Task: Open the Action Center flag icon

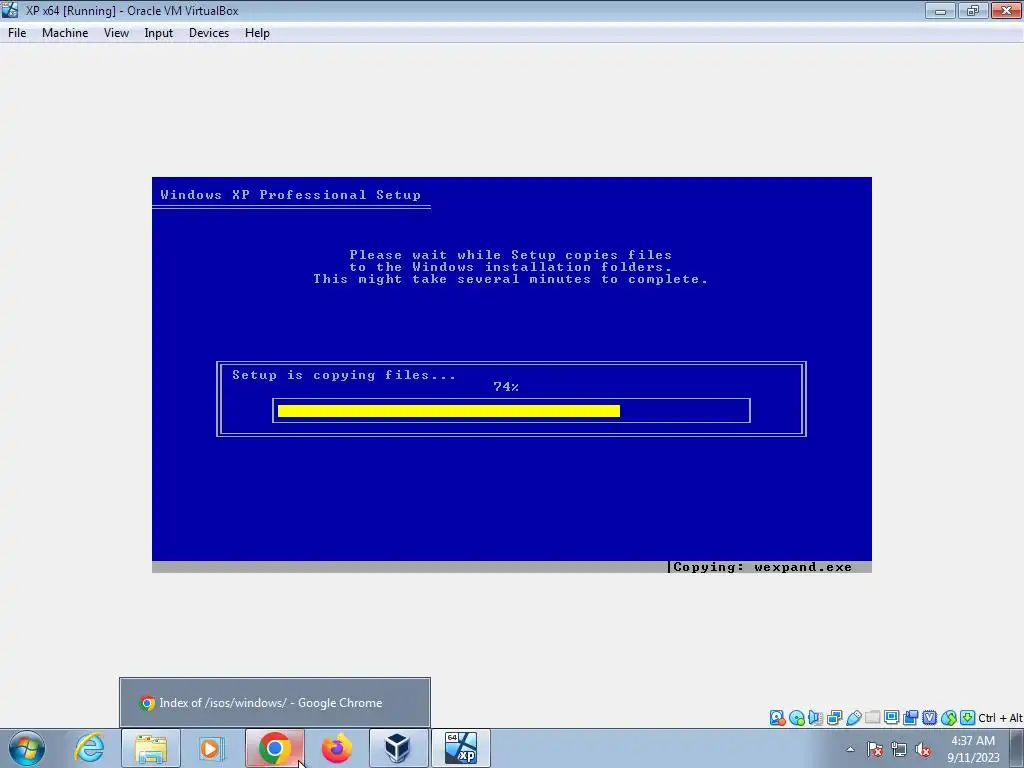Action: pos(875,749)
